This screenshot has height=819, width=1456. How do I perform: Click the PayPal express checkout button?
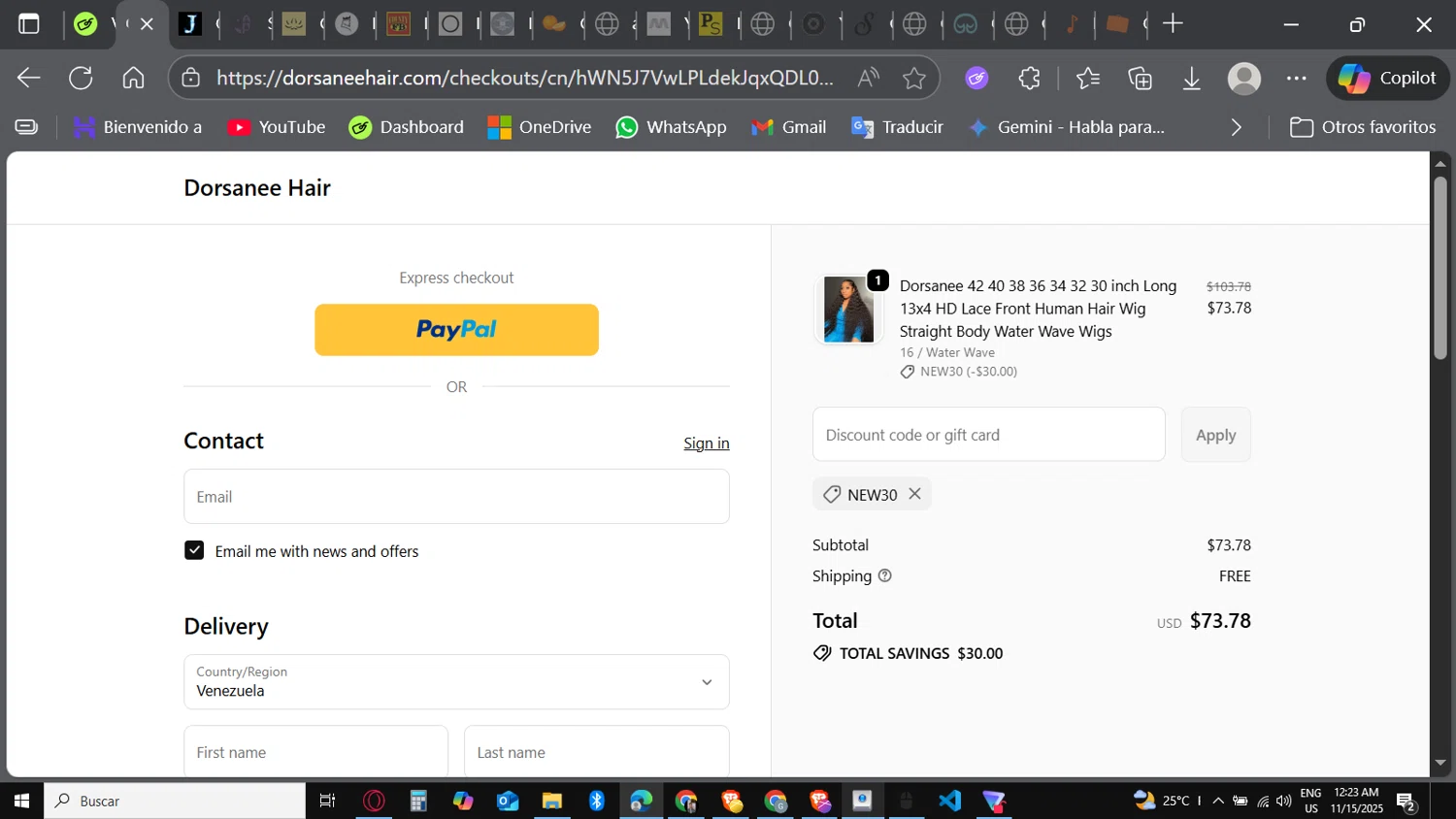(456, 330)
